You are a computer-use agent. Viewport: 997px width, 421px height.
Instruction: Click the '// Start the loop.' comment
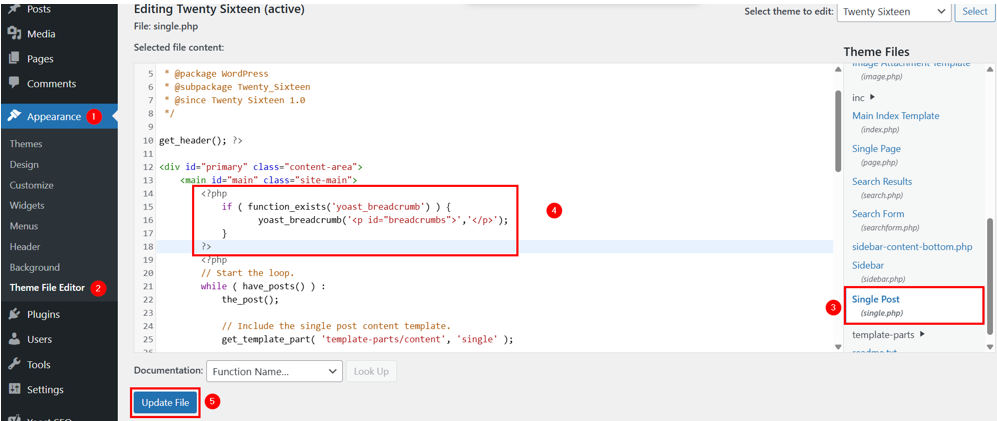coord(247,272)
